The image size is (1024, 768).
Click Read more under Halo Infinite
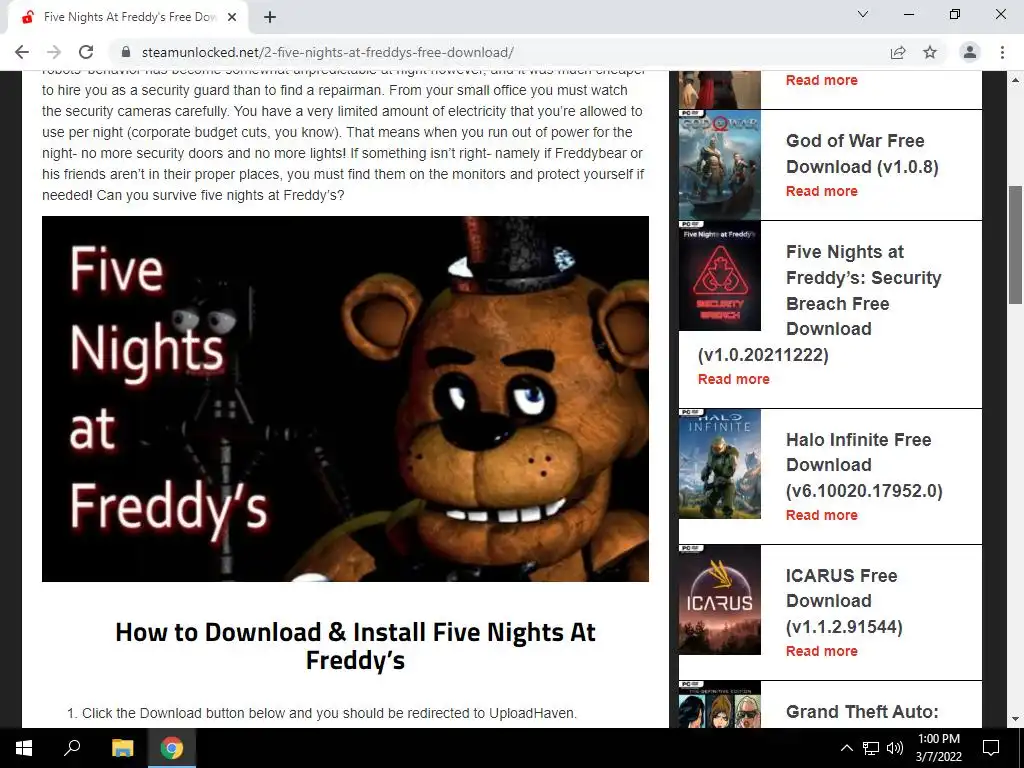(822, 515)
